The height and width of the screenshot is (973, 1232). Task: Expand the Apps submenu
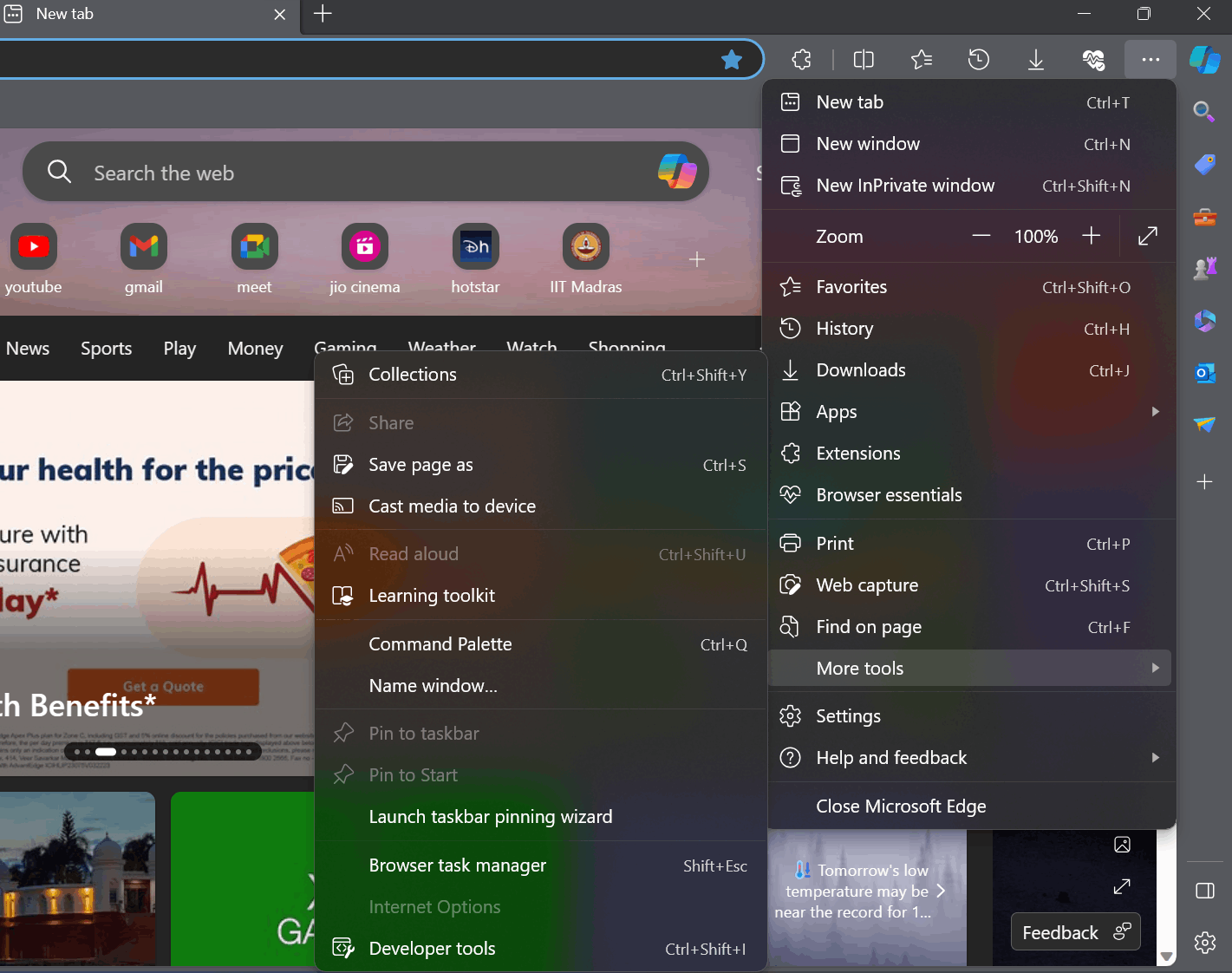pos(970,411)
